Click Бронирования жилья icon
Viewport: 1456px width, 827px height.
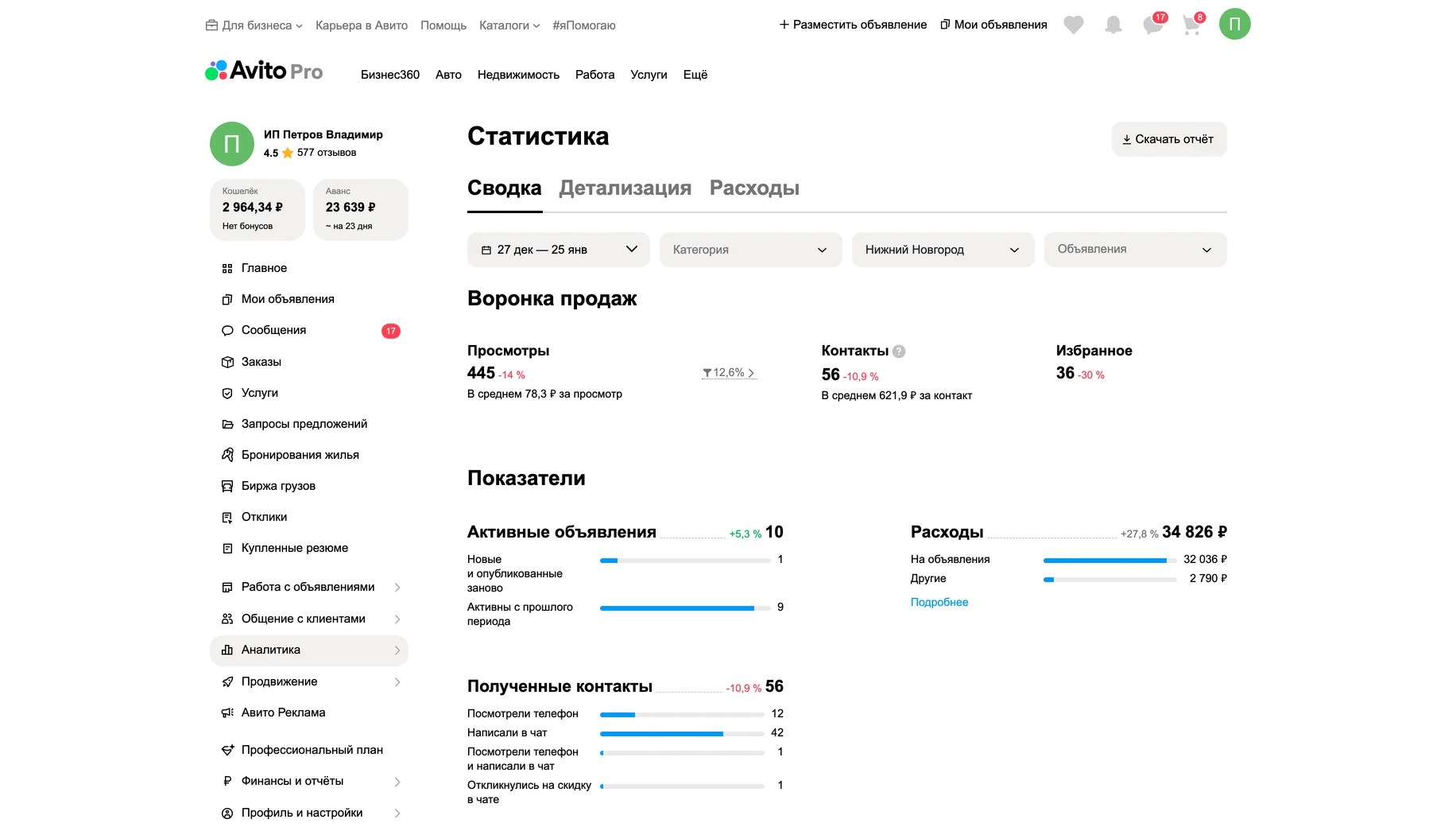tap(227, 455)
